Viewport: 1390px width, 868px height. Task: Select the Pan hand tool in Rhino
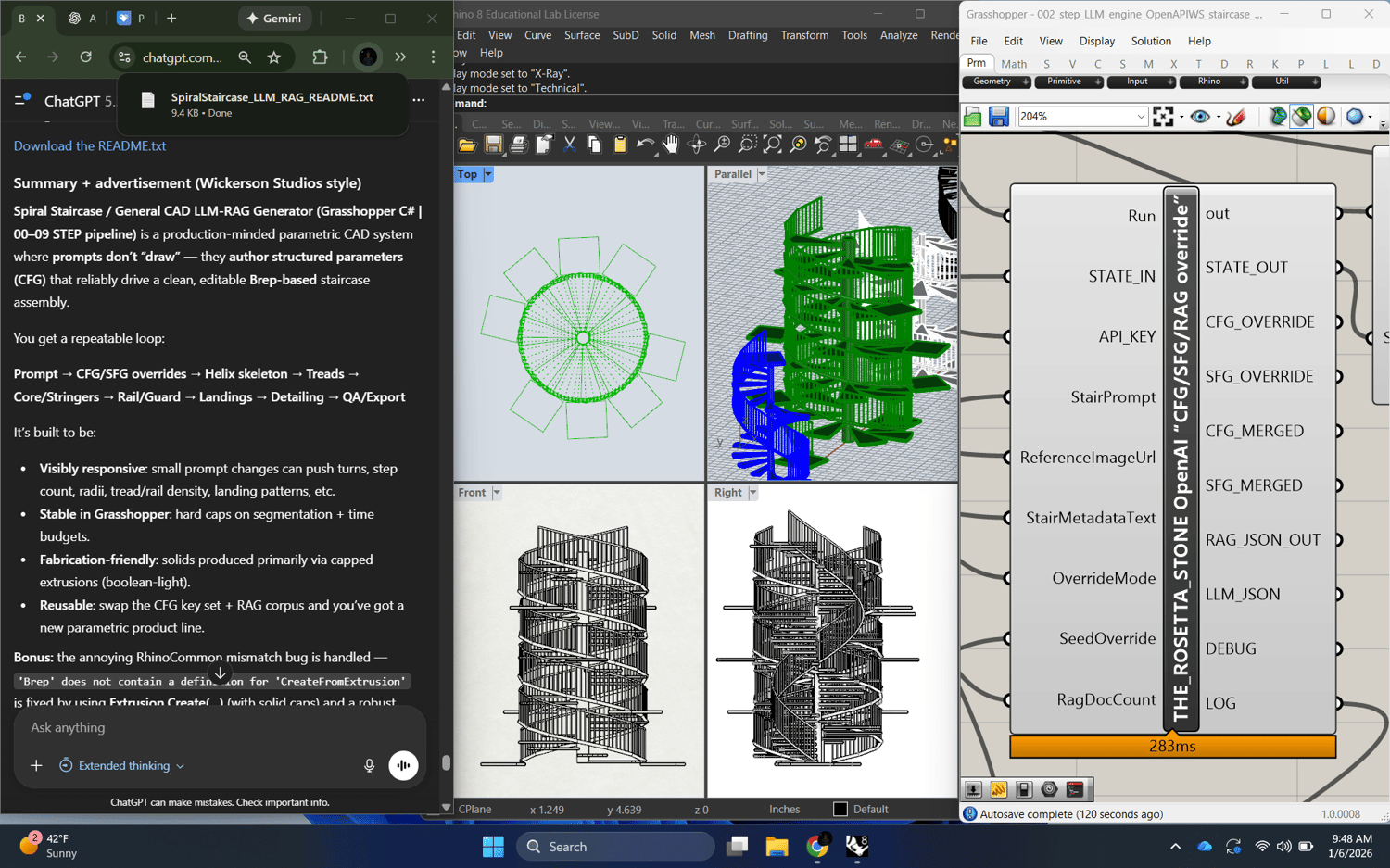point(671,145)
